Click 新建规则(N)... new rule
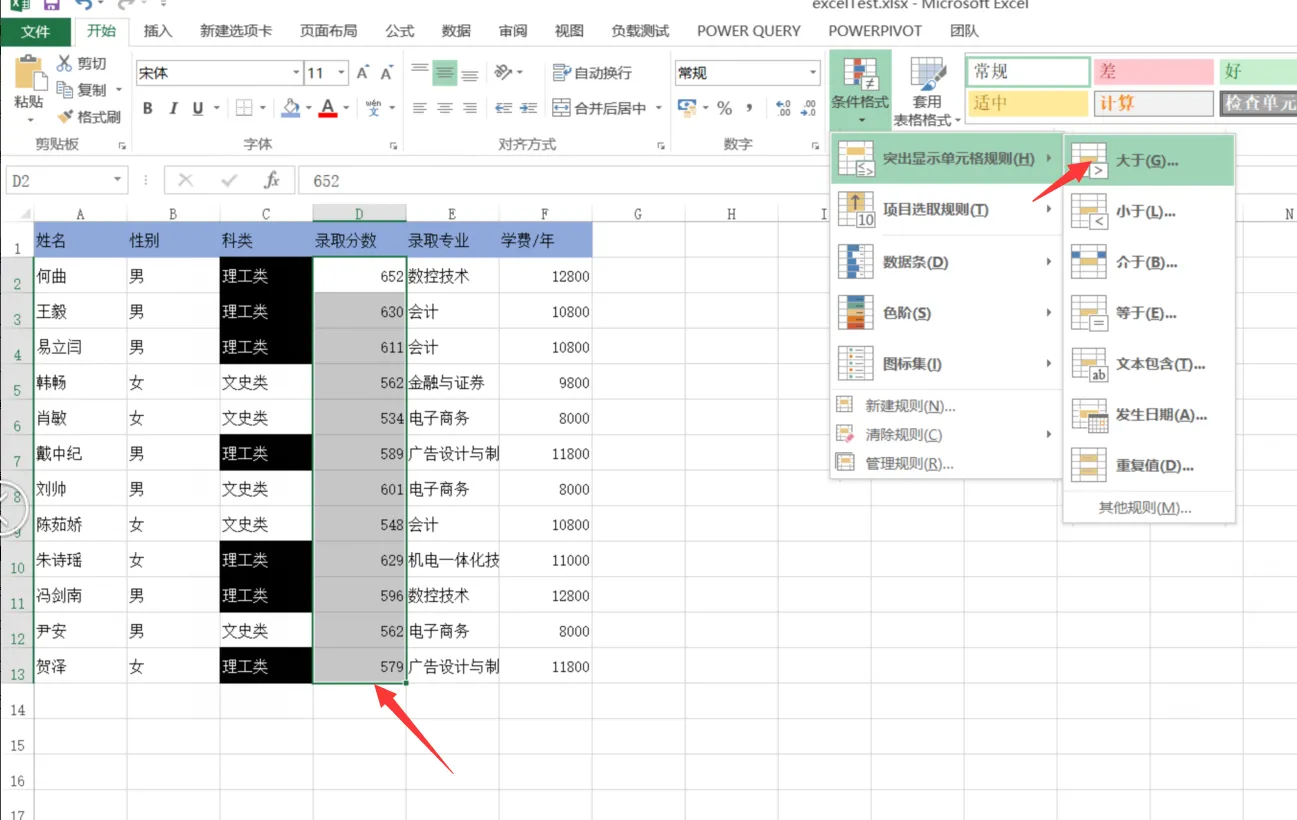 pos(946,406)
